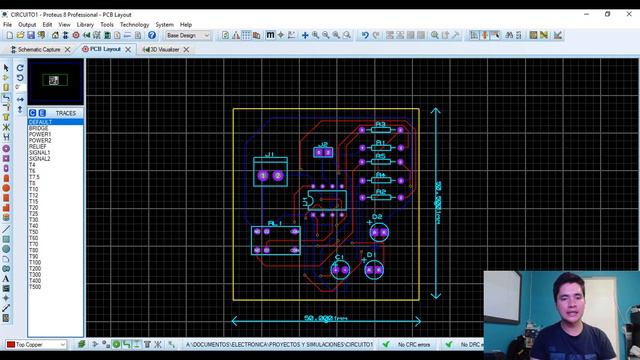Select the 2D graphics box tool
640x360 pixels.
6,239
